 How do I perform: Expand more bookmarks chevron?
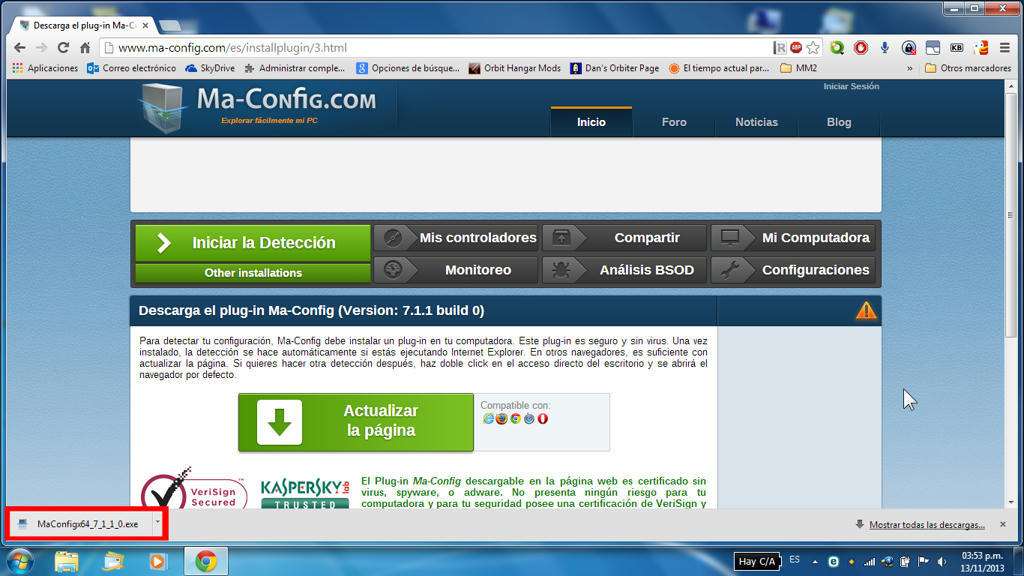(910, 68)
